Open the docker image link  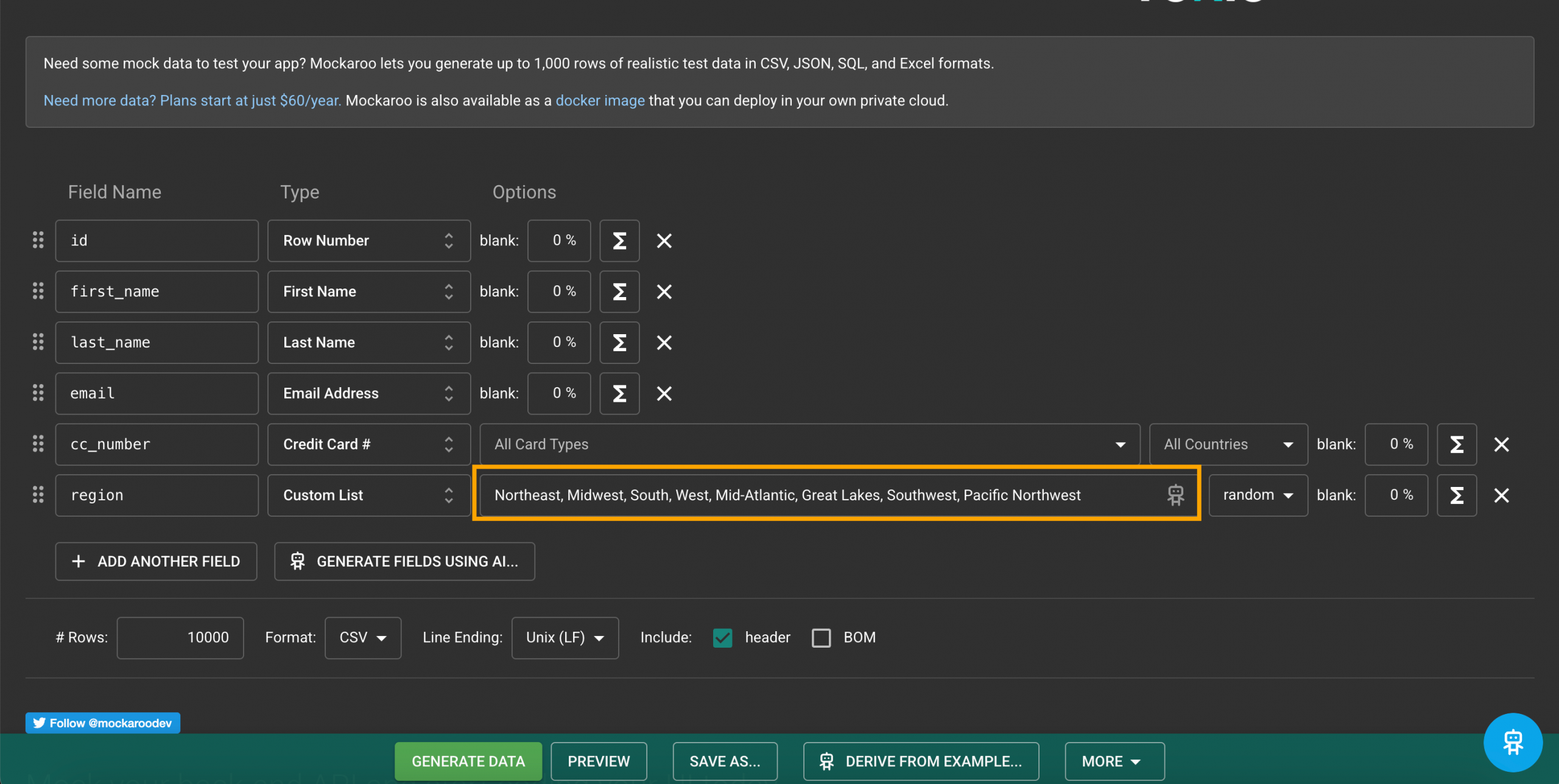pos(600,100)
